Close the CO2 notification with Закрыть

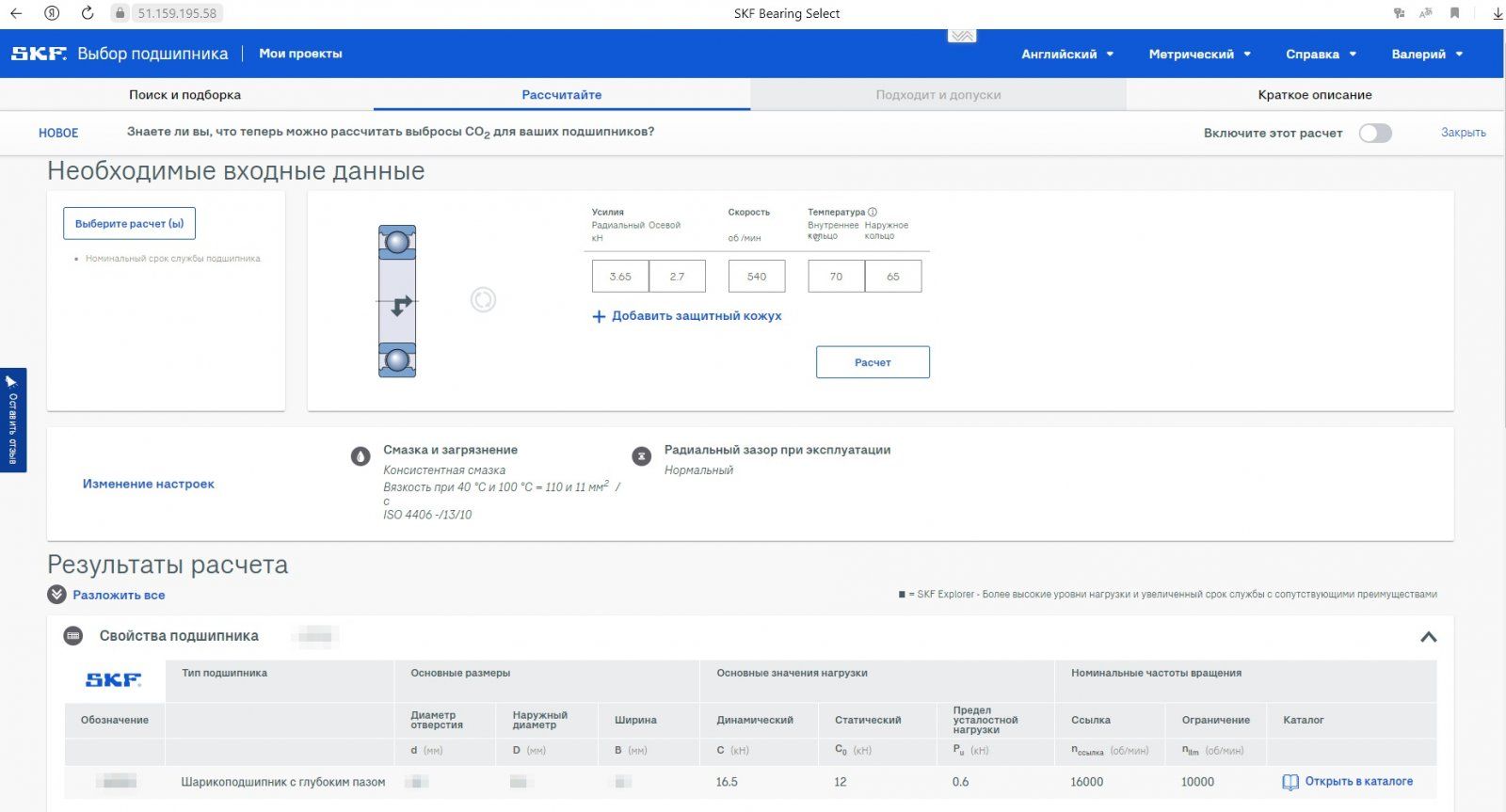tap(1464, 133)
